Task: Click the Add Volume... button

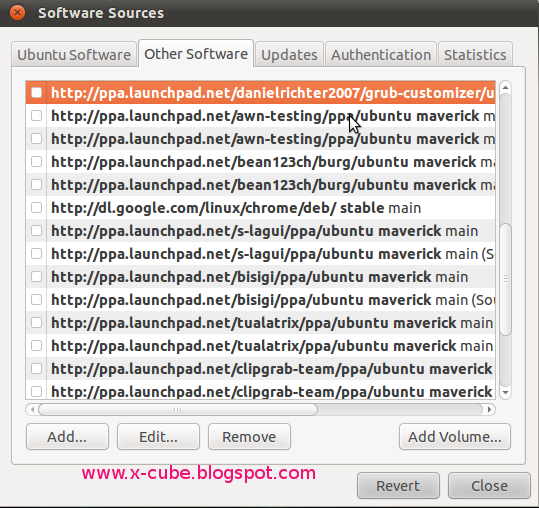Action: pyautogui.click(x=455, y=437)
